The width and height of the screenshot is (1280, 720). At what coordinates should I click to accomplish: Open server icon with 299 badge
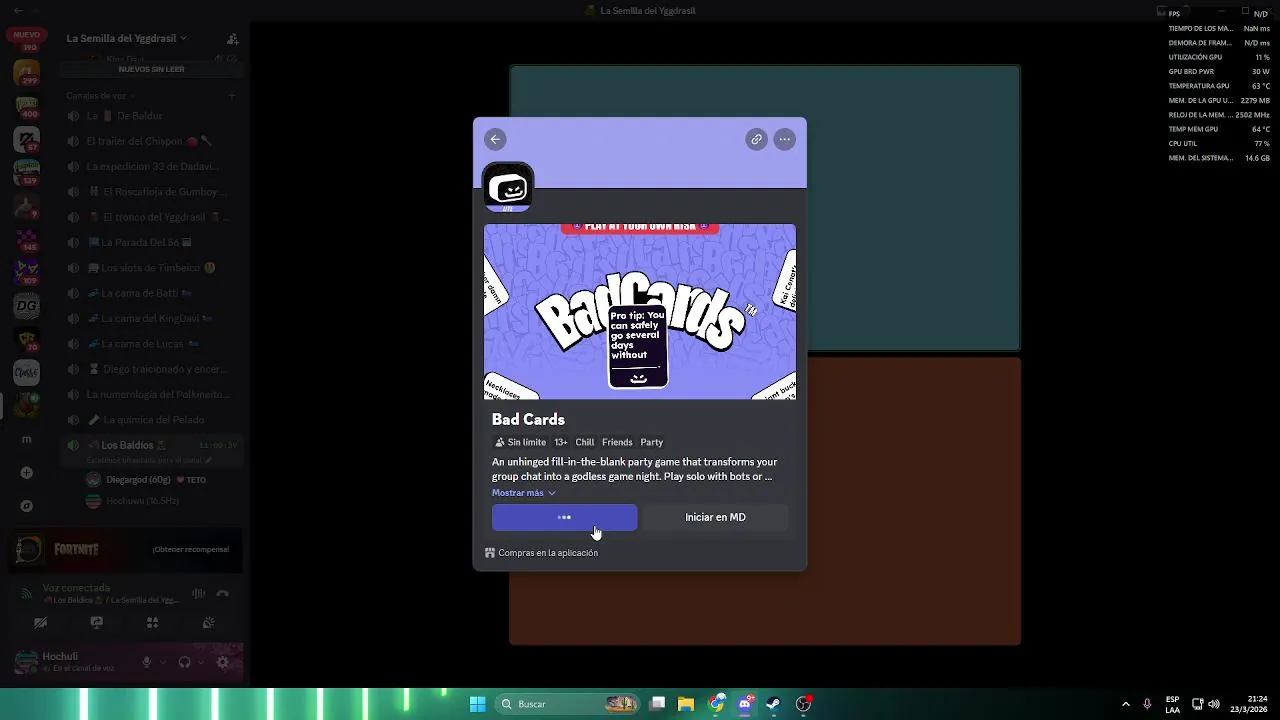click(x=27, y=73)
